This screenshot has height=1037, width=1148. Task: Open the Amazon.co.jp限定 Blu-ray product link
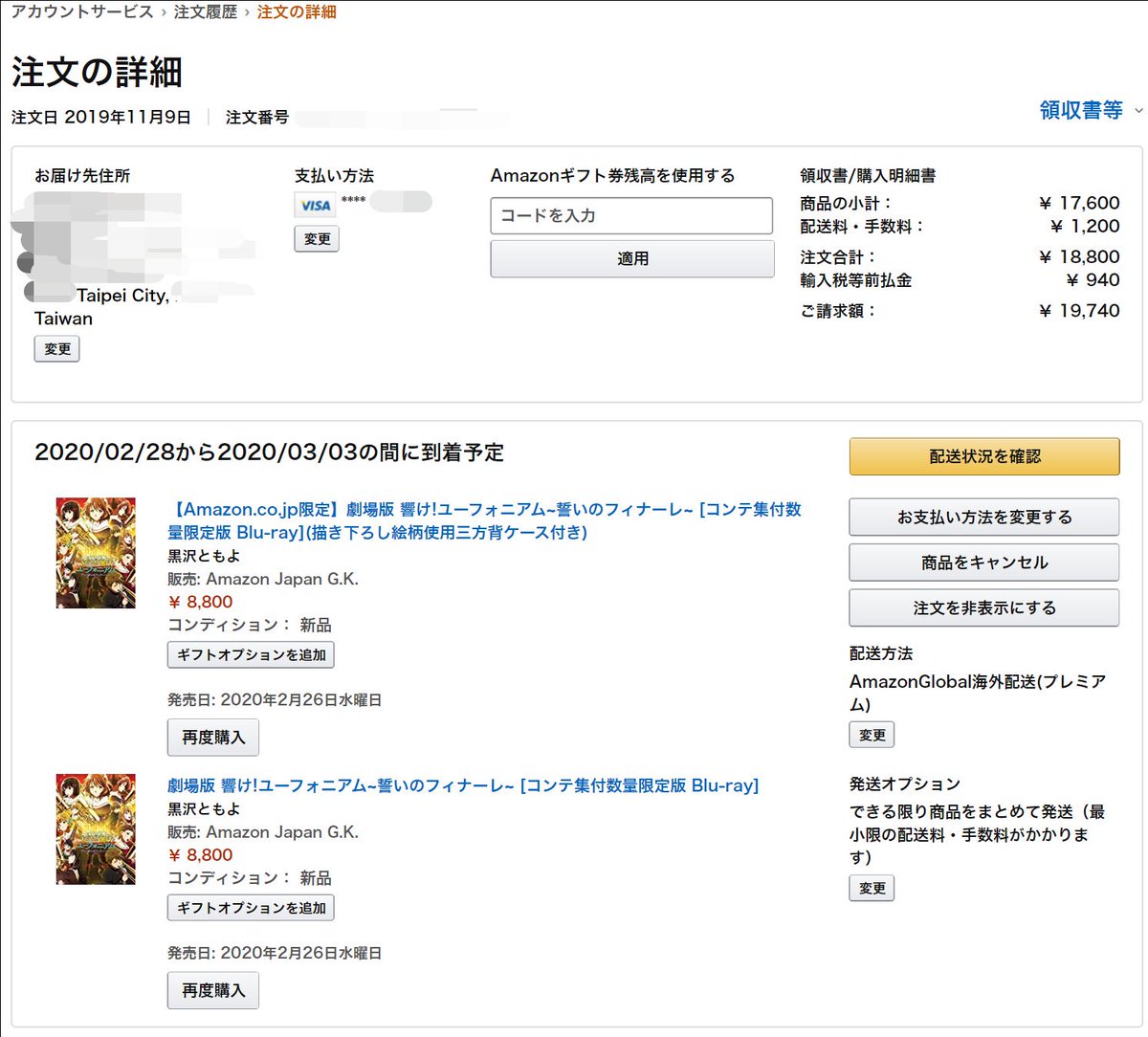coord(484,520)
